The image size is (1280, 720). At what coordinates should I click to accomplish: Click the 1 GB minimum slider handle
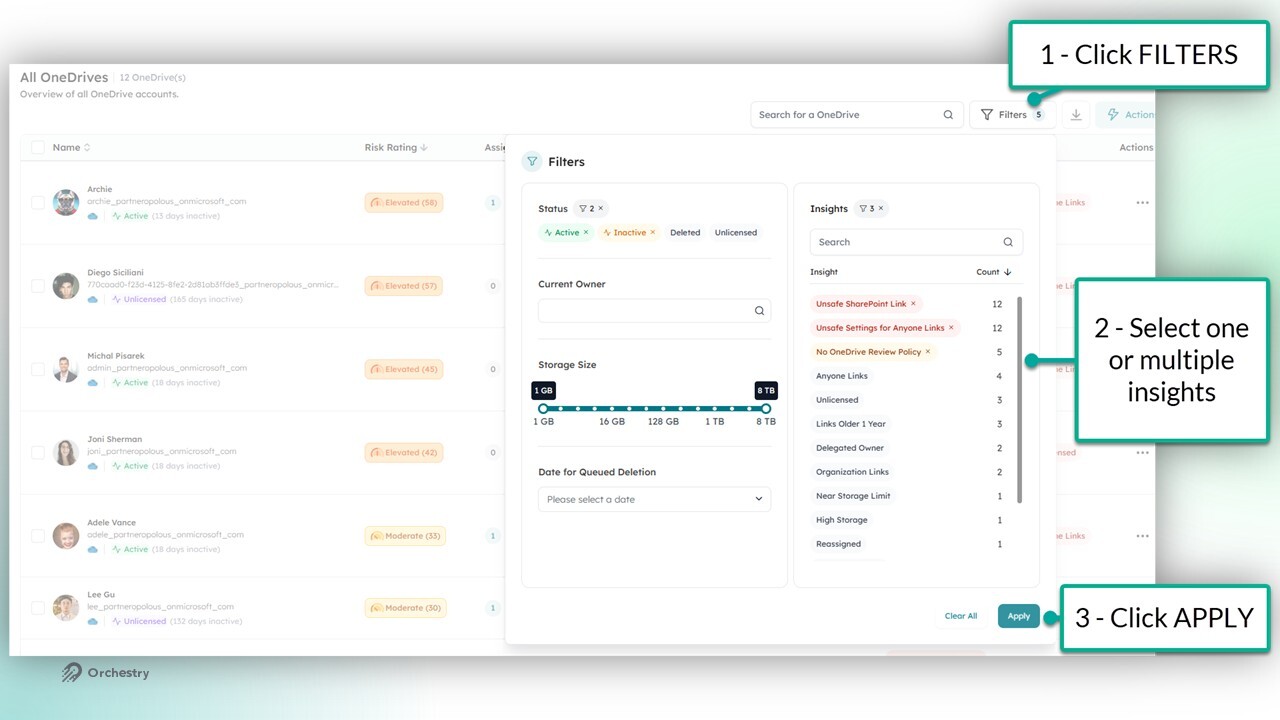(543, 408)
